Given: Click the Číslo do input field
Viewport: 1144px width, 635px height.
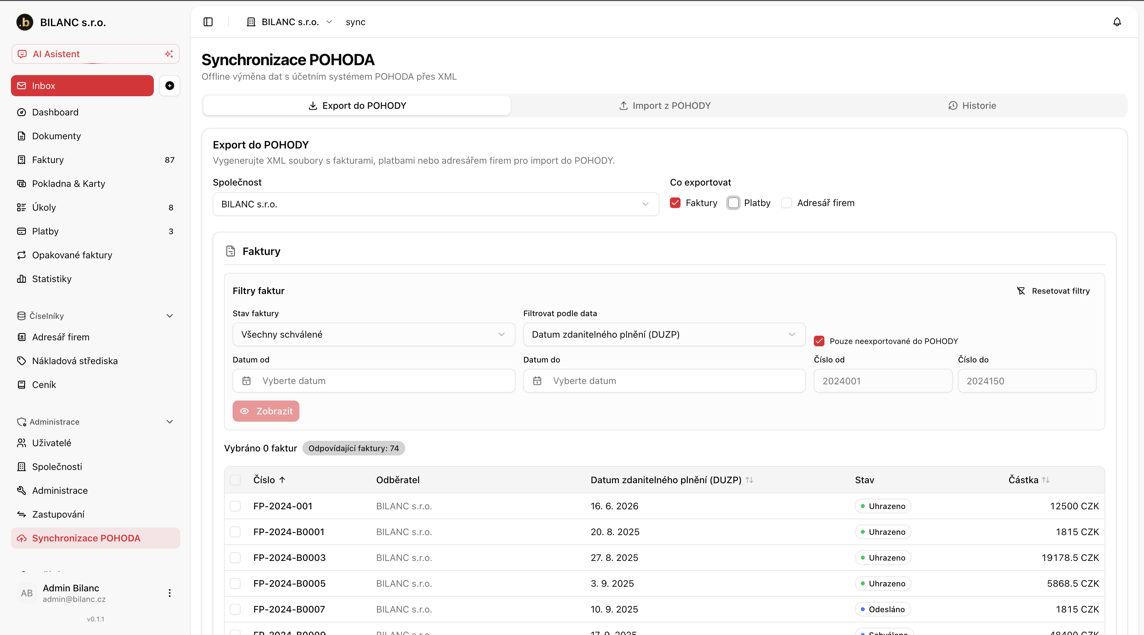Looking at the screenshot, I should [1027, 381].
